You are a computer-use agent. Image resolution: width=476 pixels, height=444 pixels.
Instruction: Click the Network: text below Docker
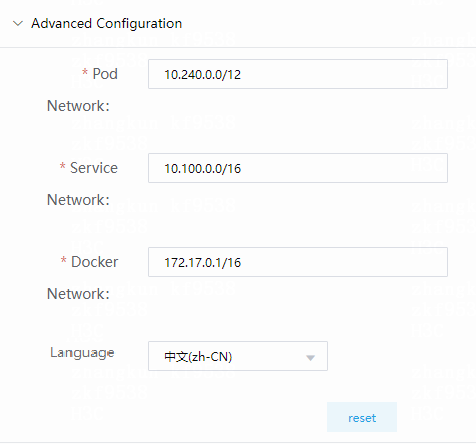pyautogui.click(x=78, y=294)
